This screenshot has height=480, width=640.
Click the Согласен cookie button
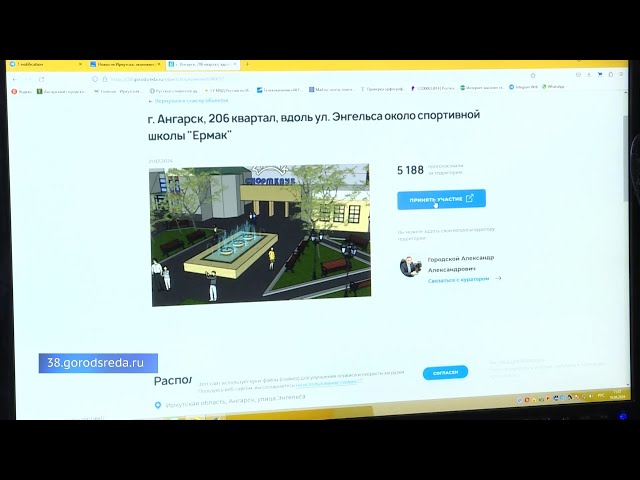point(445,372)
